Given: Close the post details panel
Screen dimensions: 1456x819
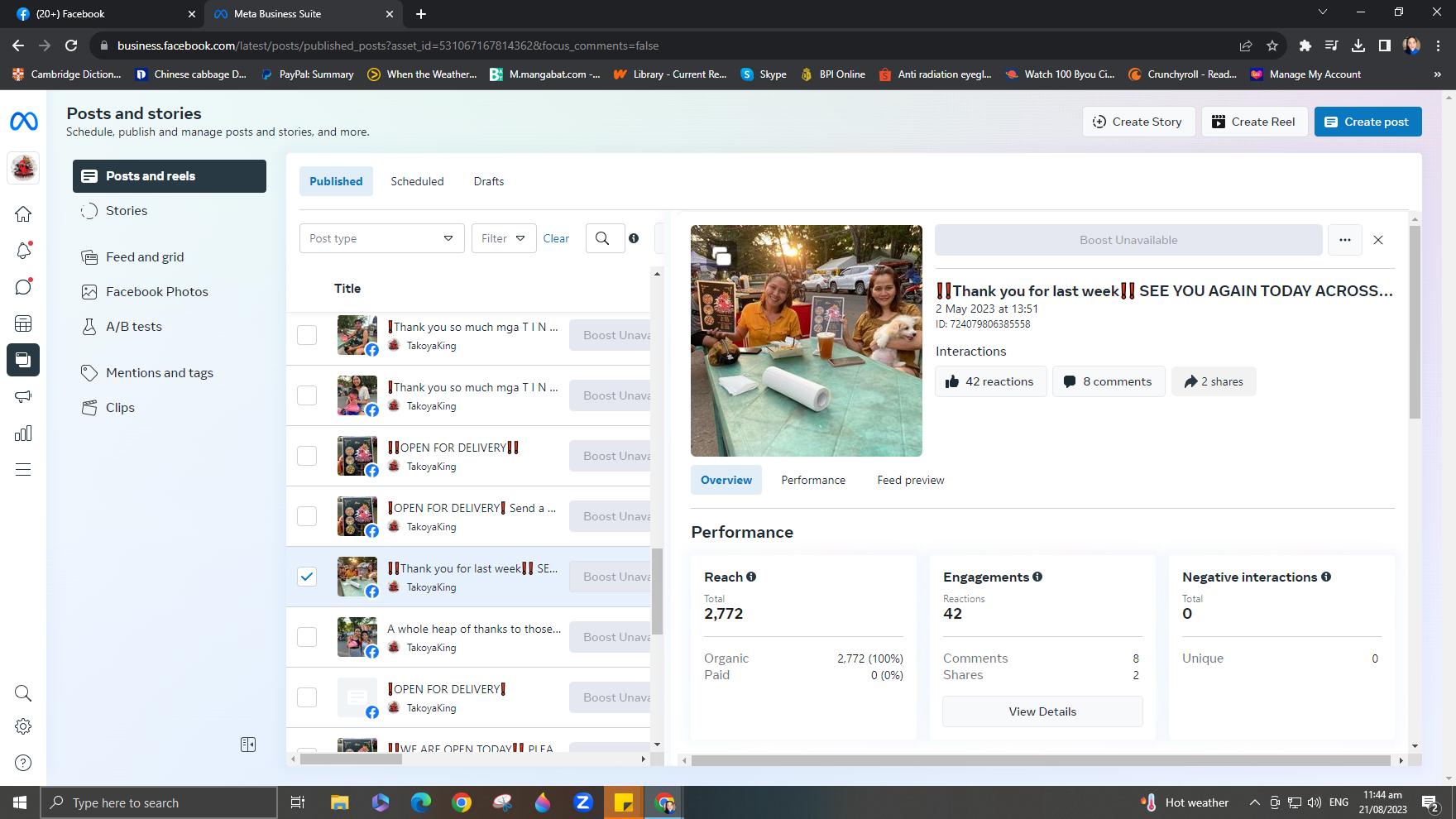Looking at the screenshot, I should click(x=1378, y=240).
